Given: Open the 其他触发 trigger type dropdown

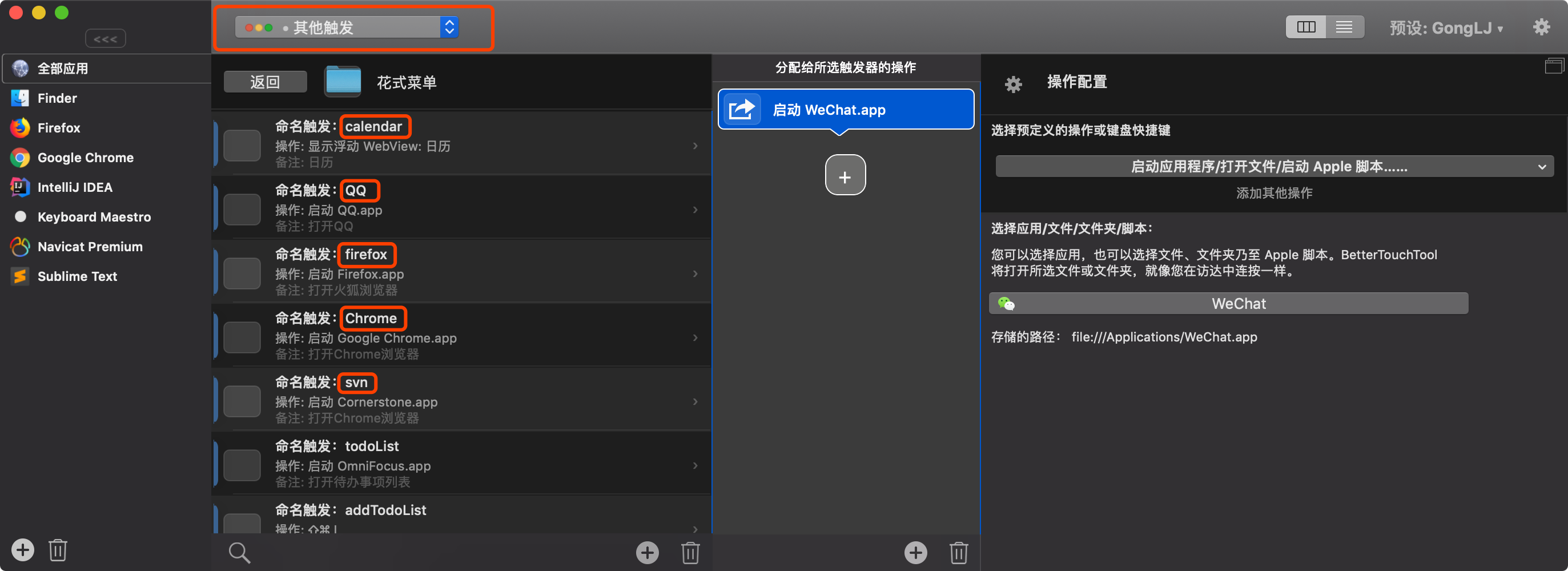Looking at the screenshot, I should click(x=347, y=27).
